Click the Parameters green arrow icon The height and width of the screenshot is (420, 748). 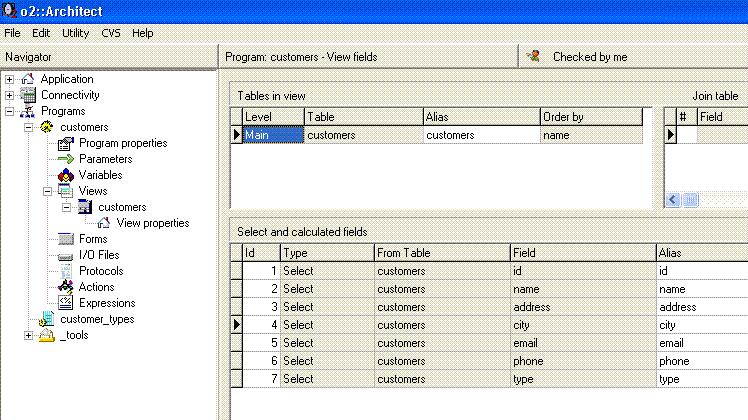click(x=66, y=159)
